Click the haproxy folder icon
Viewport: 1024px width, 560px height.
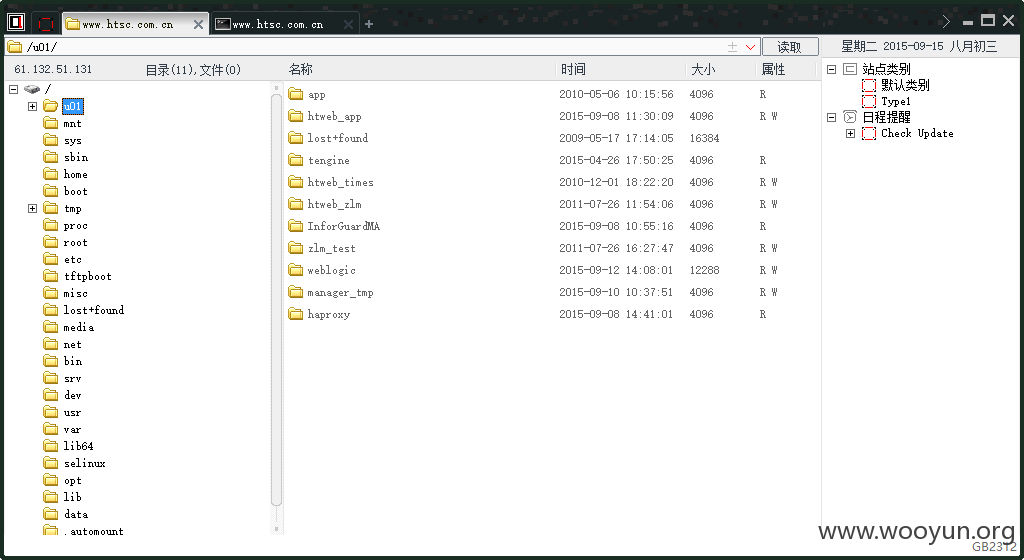pos(296,314)
